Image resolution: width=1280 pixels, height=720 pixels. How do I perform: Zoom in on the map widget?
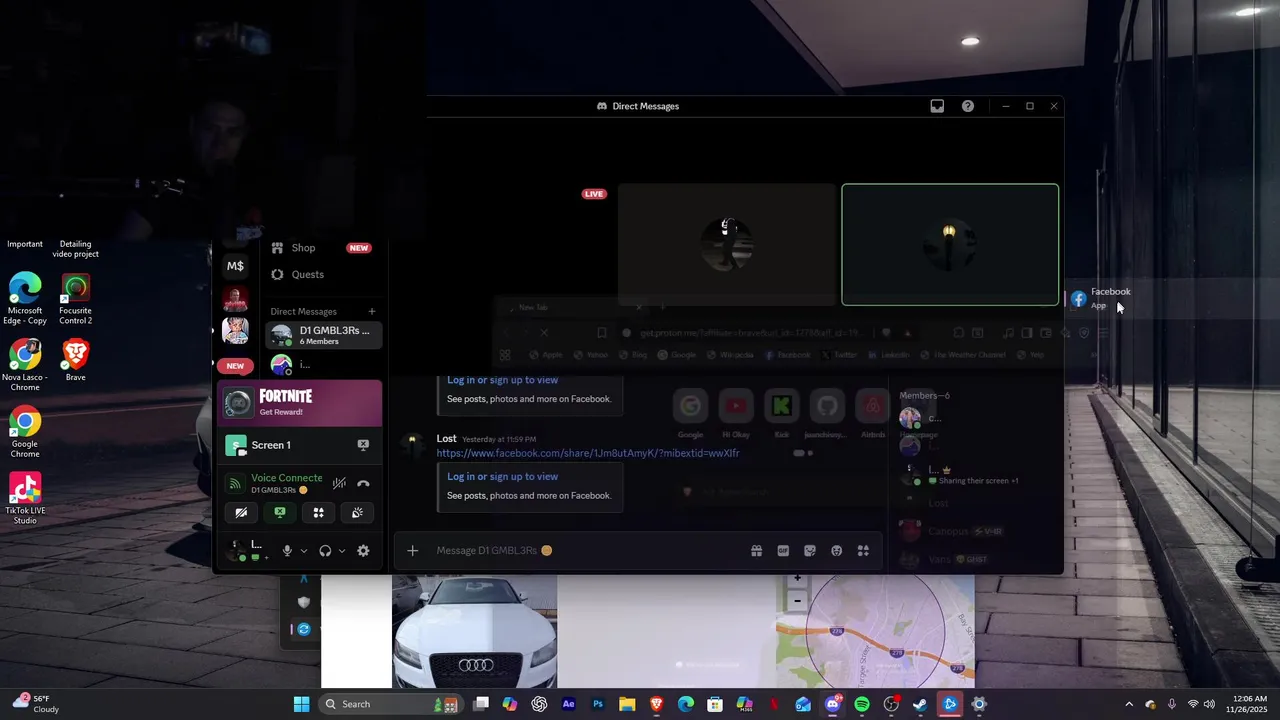(x=797, y=579)
